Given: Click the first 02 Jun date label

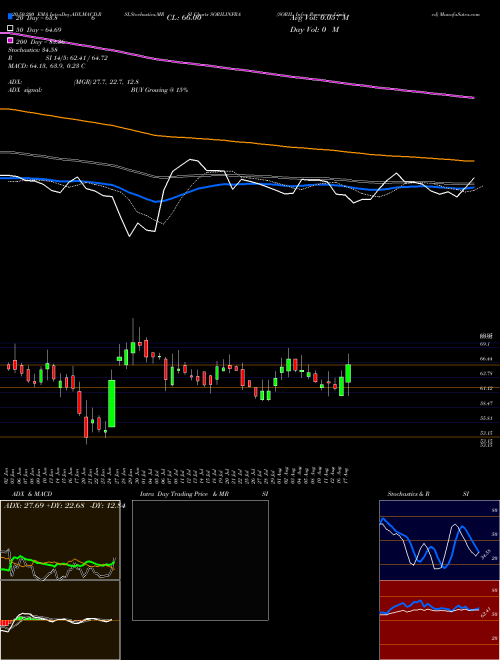Looking at the screenshot, I should click(8, 474).
